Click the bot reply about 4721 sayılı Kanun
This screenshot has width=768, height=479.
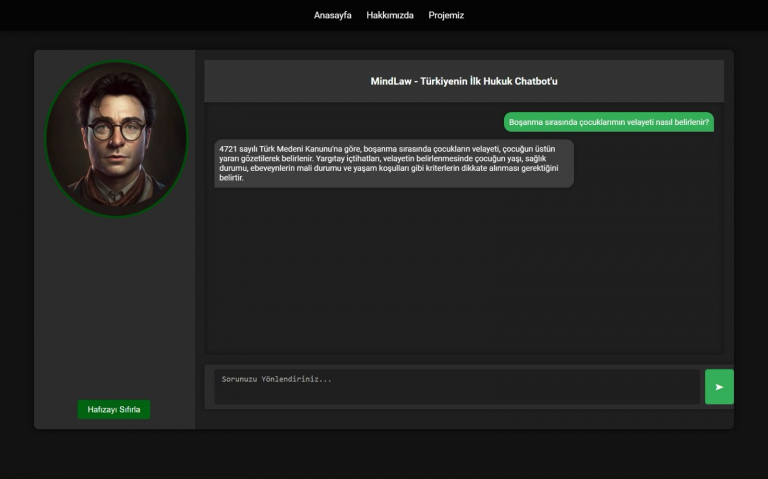[394, 163]
